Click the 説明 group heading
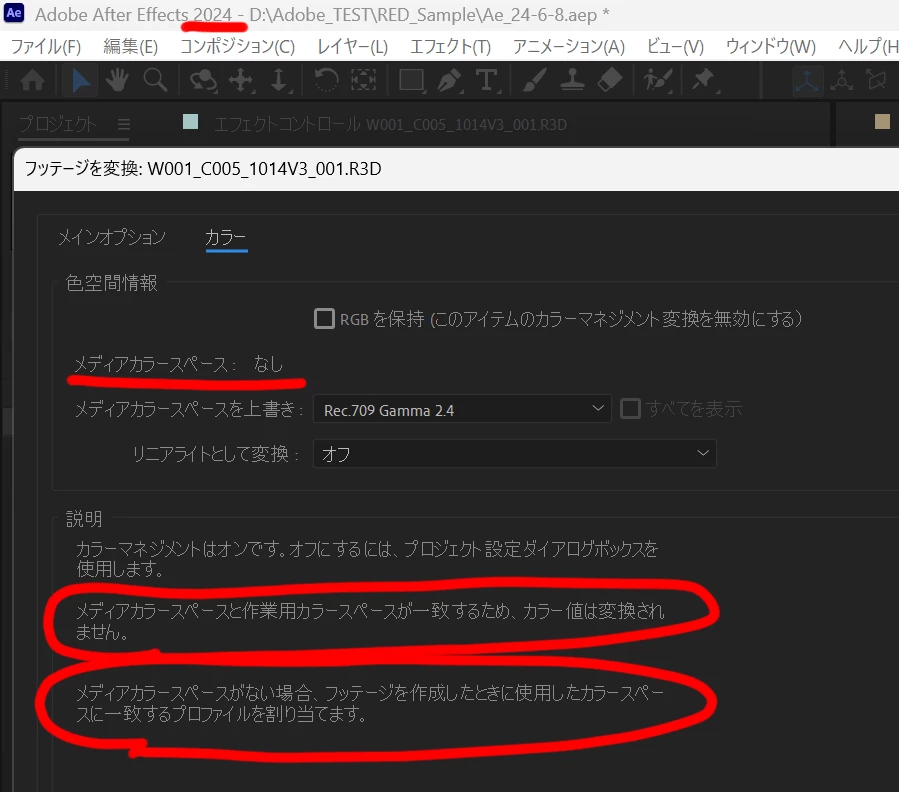 (x=84, y=518)
